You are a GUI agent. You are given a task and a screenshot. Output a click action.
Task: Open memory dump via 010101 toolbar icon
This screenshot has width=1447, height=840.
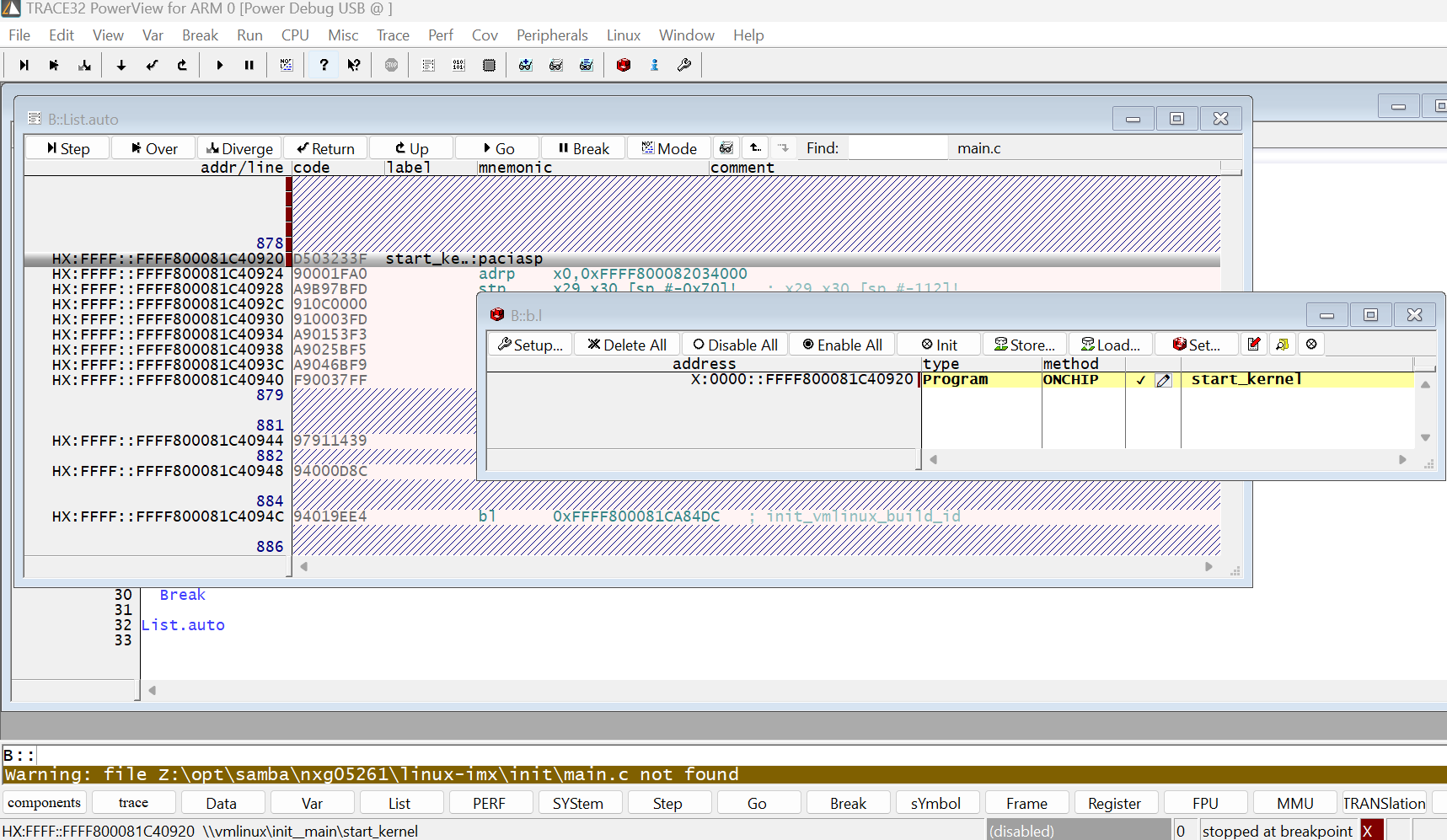458,64
